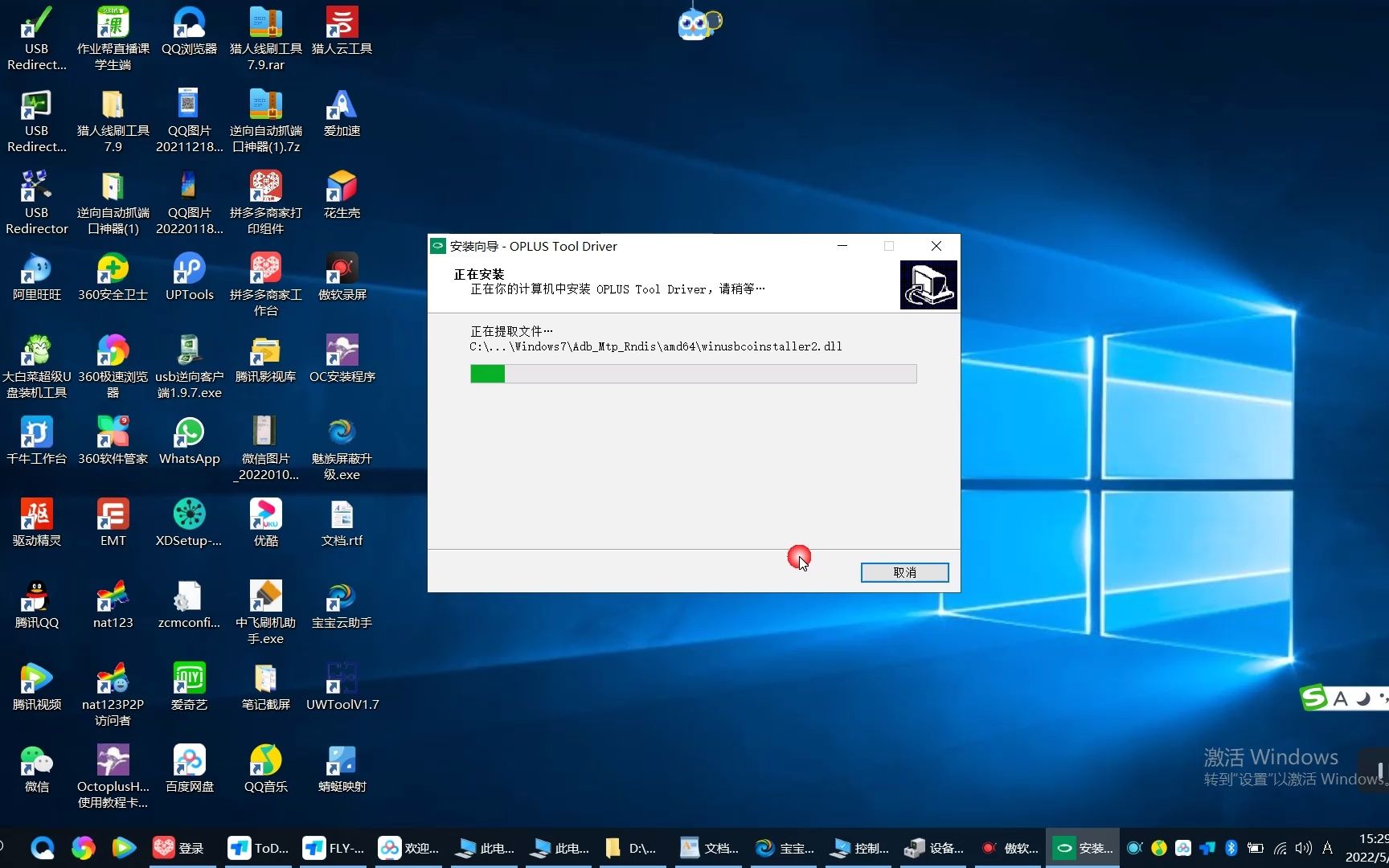The image size is (1389, 868).
Task: Launch 百度网盘 from desktop
Action: (189, 768)
